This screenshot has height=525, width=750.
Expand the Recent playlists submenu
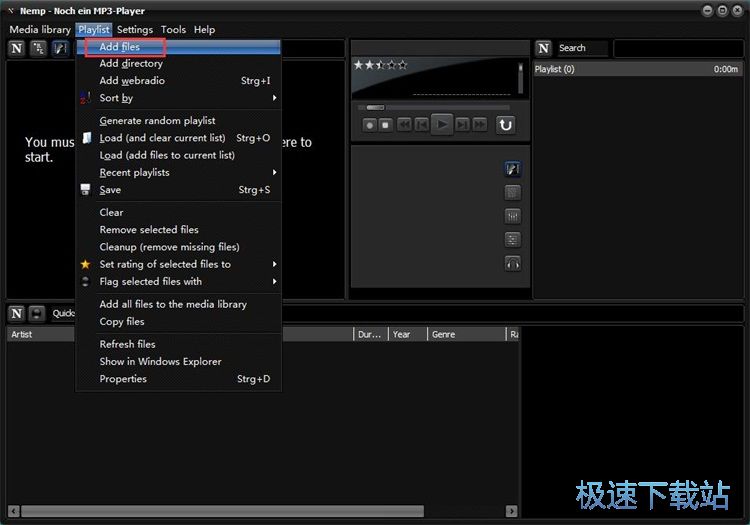tap(178, 173)
